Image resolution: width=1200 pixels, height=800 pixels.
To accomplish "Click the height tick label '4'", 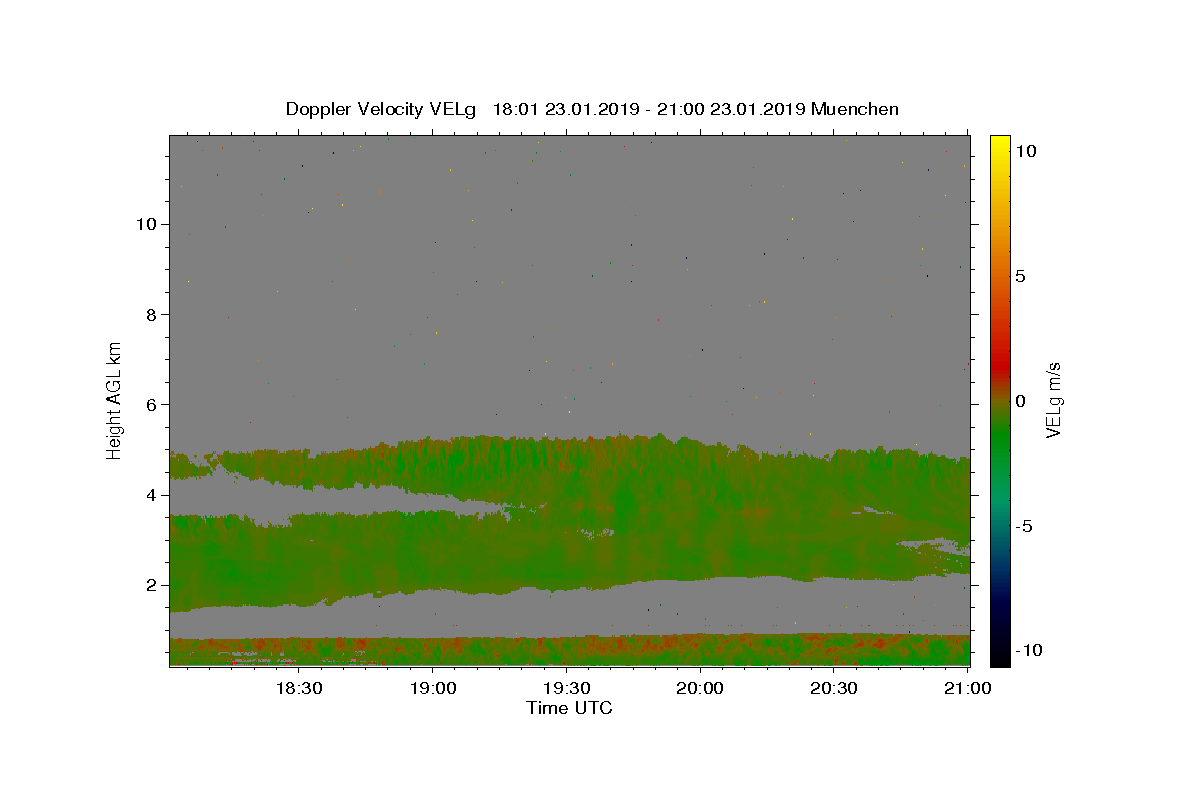I will pos(149,495).
